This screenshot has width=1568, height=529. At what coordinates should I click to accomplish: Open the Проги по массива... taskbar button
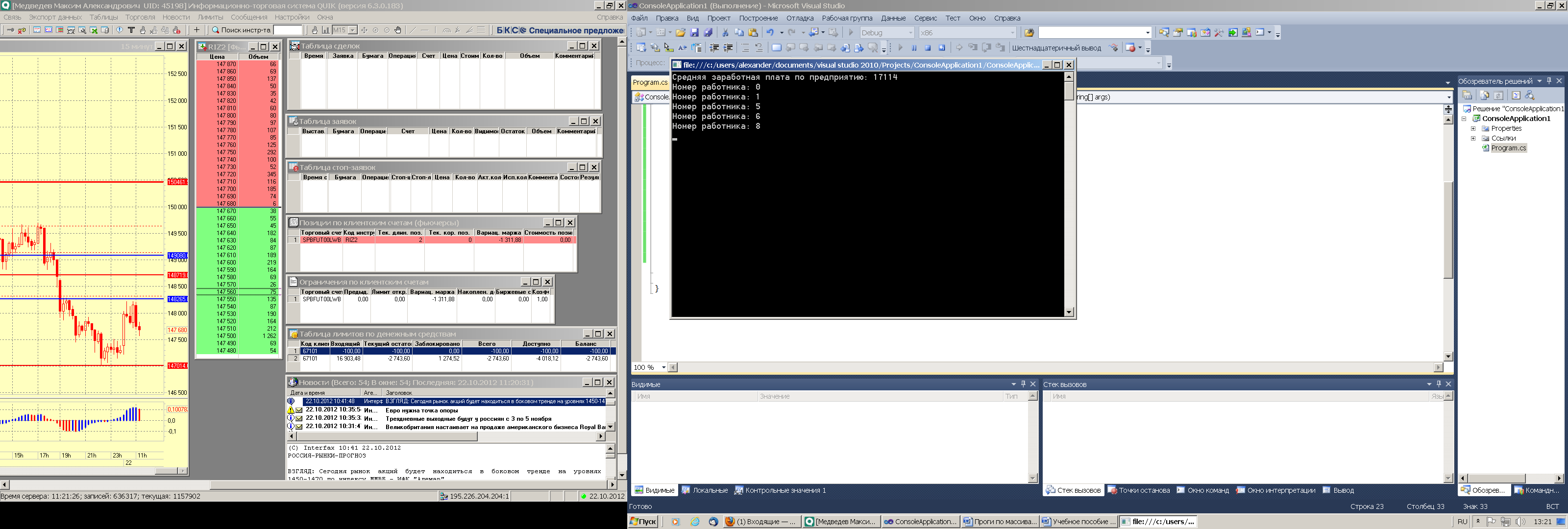pos(1000,522)
